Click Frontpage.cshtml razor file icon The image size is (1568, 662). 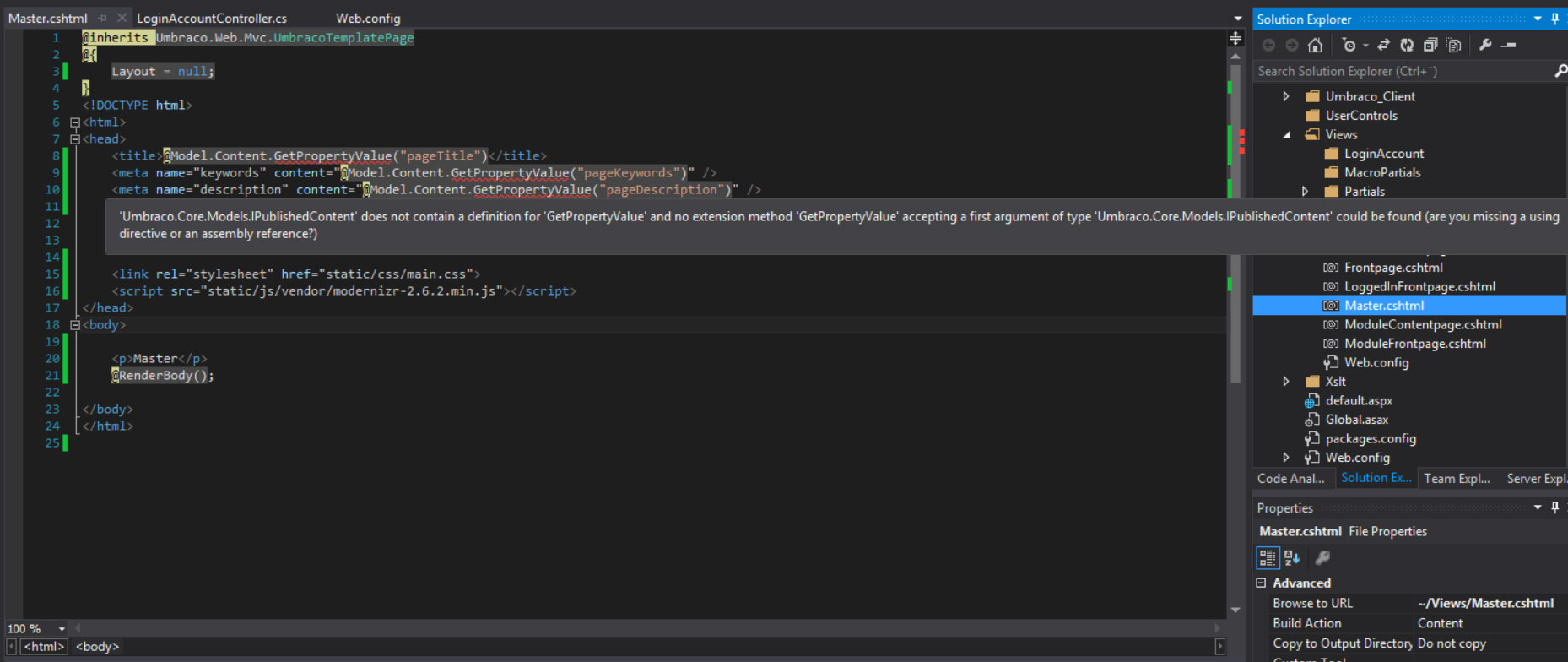1331,268
